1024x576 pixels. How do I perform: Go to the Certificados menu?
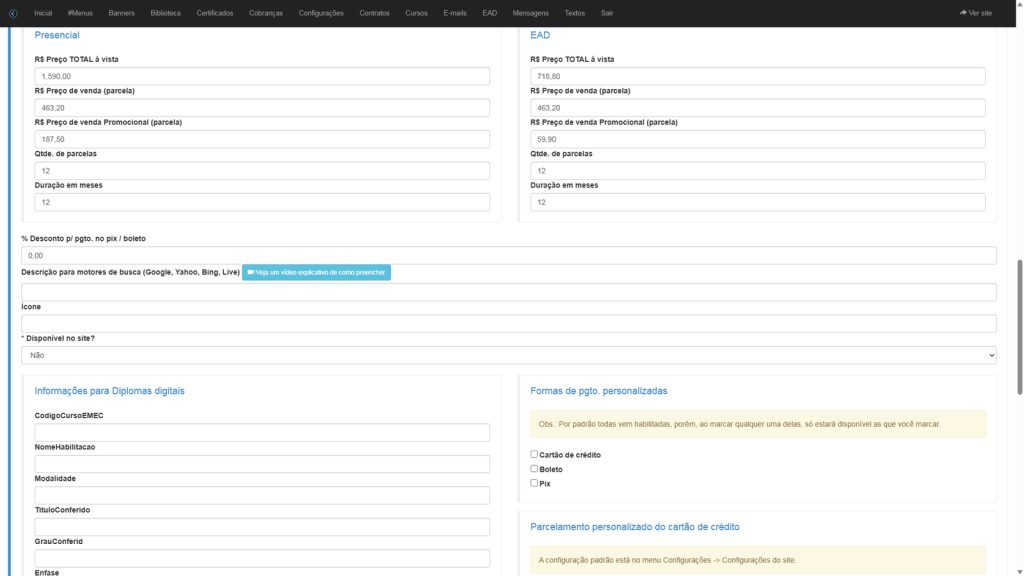(x=215, y=13)
